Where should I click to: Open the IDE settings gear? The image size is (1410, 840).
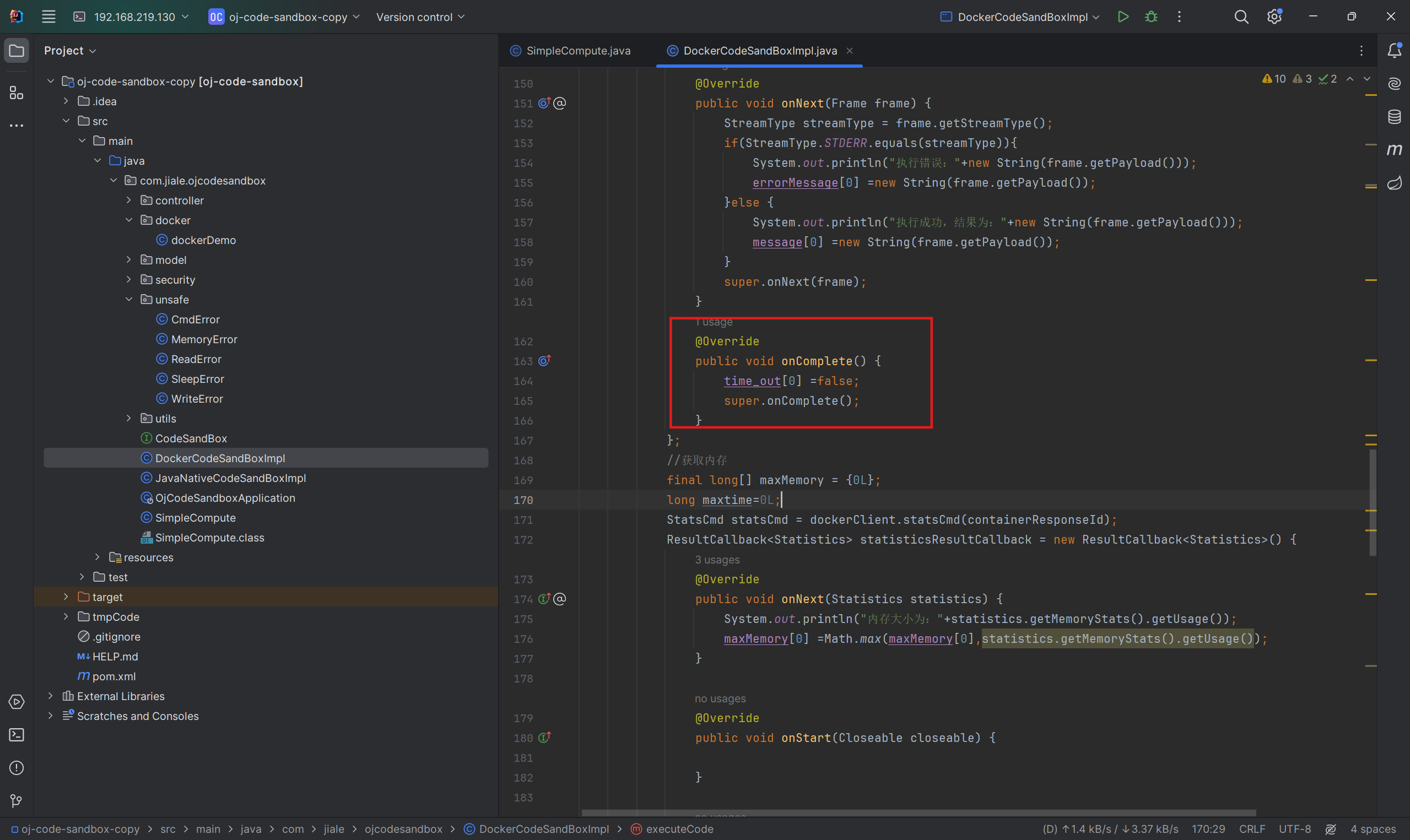(x=1274, y=17)
